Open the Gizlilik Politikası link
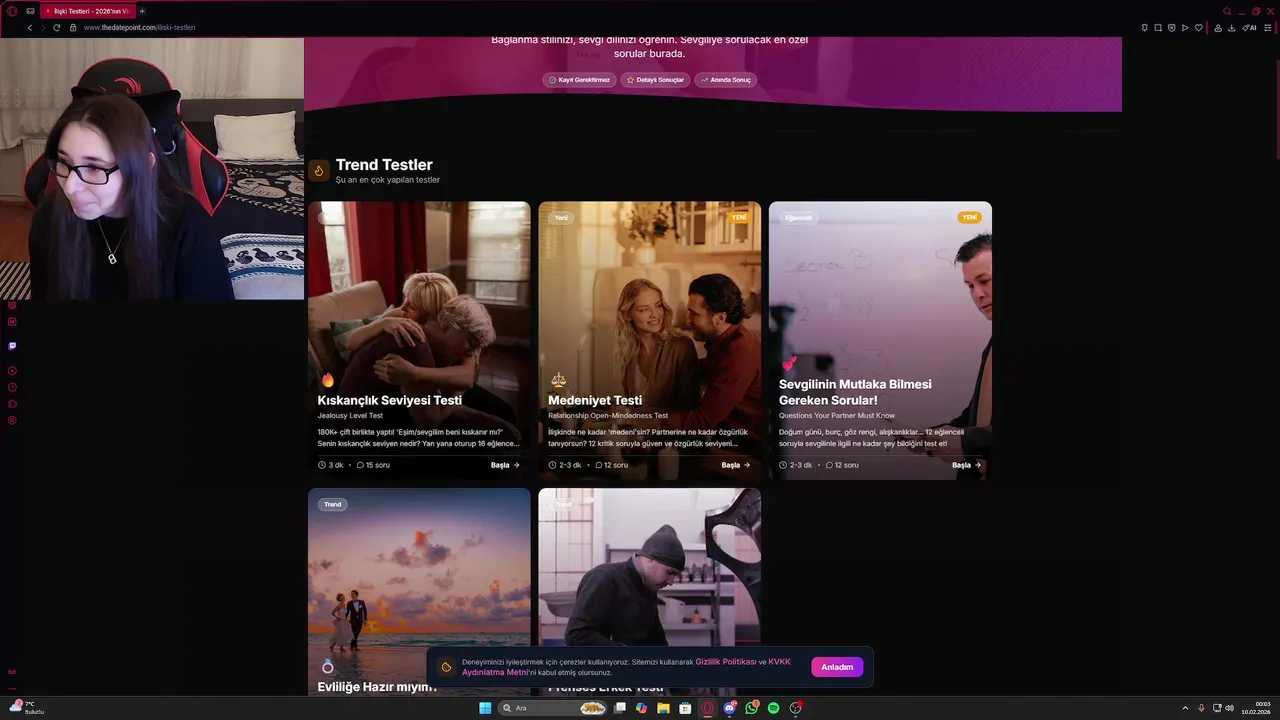Viewport: 1280px width, 720px height. tap(726, 662)
